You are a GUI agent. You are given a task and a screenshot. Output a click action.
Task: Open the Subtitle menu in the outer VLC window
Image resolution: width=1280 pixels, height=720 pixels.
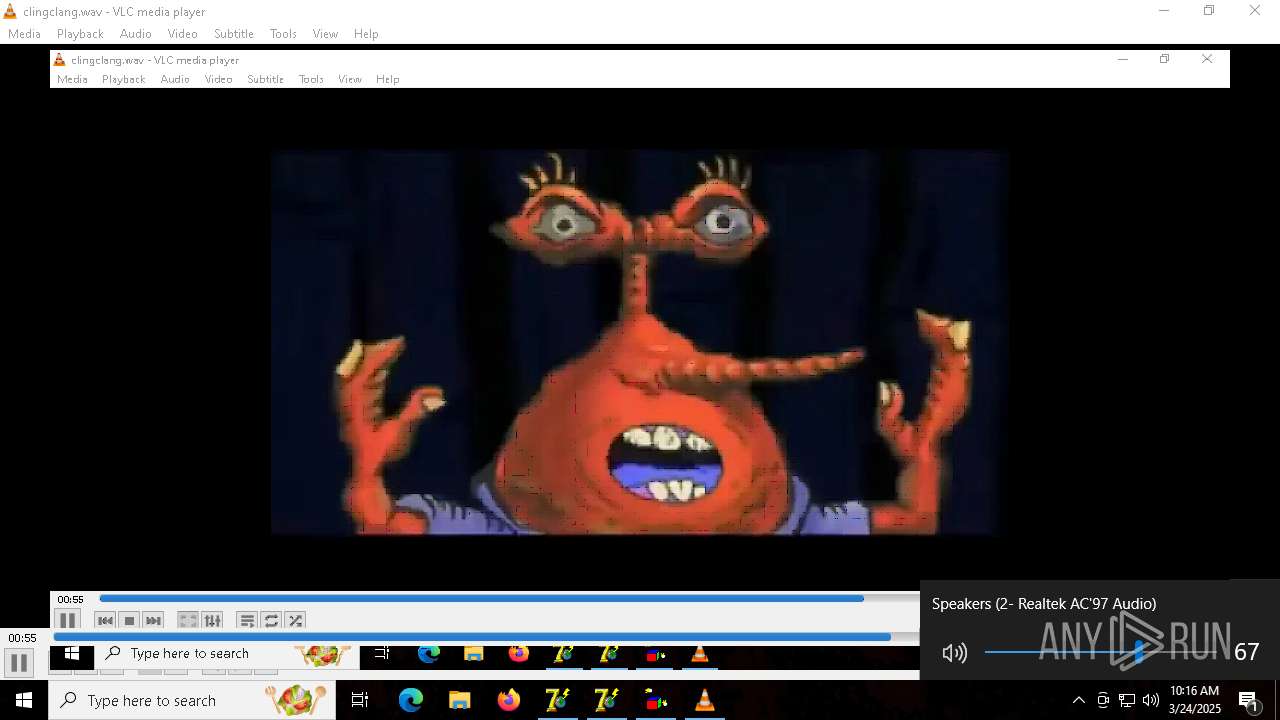pos(234,34)
